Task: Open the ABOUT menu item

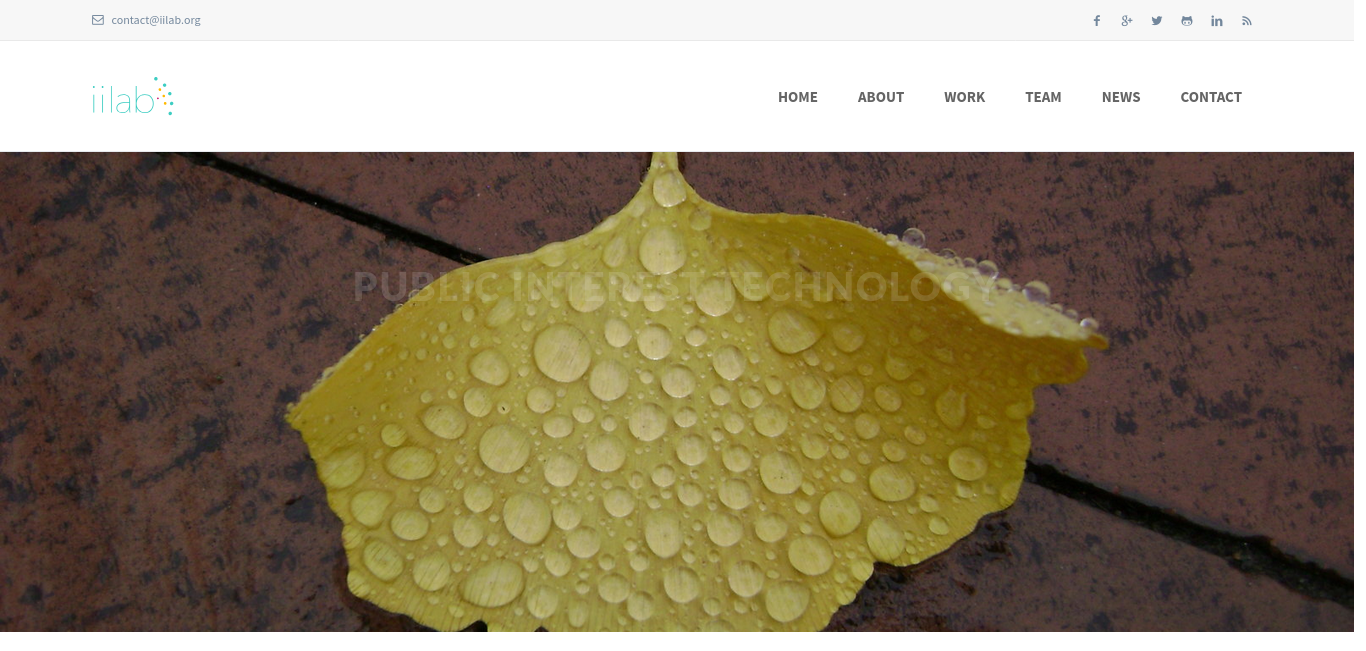Action: pyautogui.click(x=881, y=97)
